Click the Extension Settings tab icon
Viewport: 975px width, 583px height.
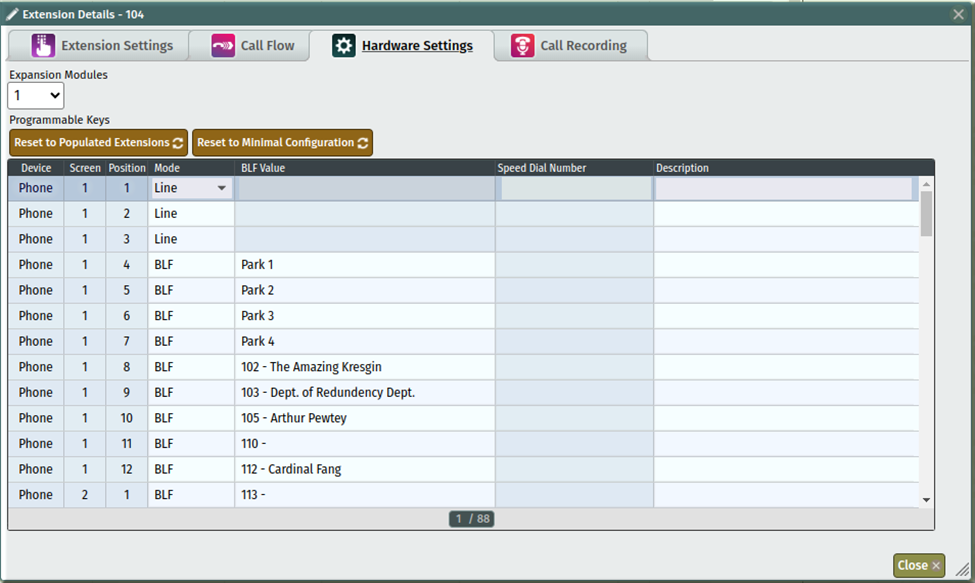[43, 46]
